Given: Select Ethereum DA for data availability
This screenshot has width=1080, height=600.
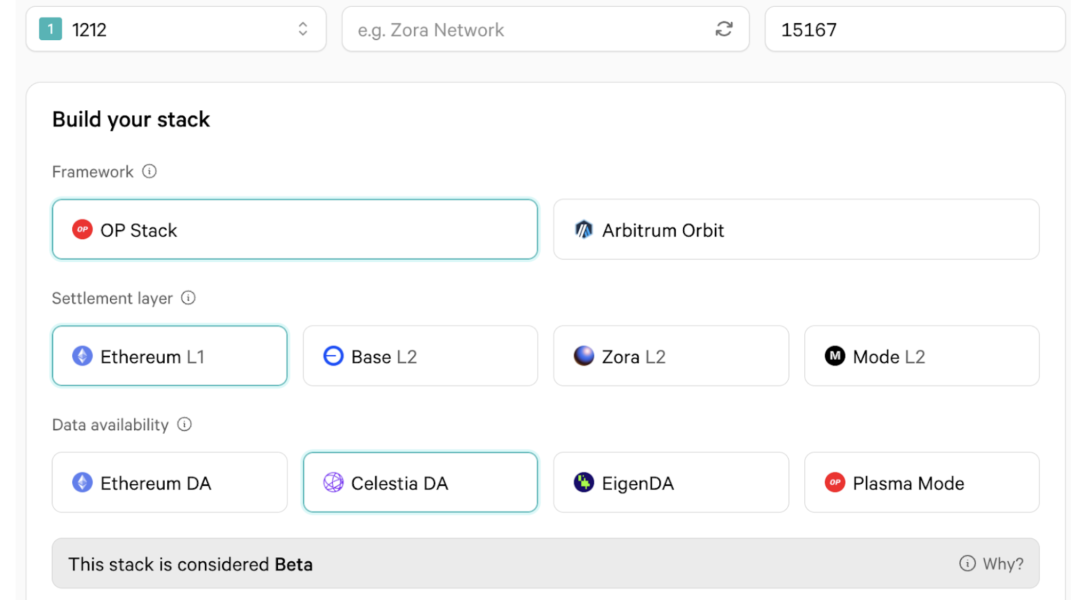Looking at the screenshot, I should tap(169, 482).
